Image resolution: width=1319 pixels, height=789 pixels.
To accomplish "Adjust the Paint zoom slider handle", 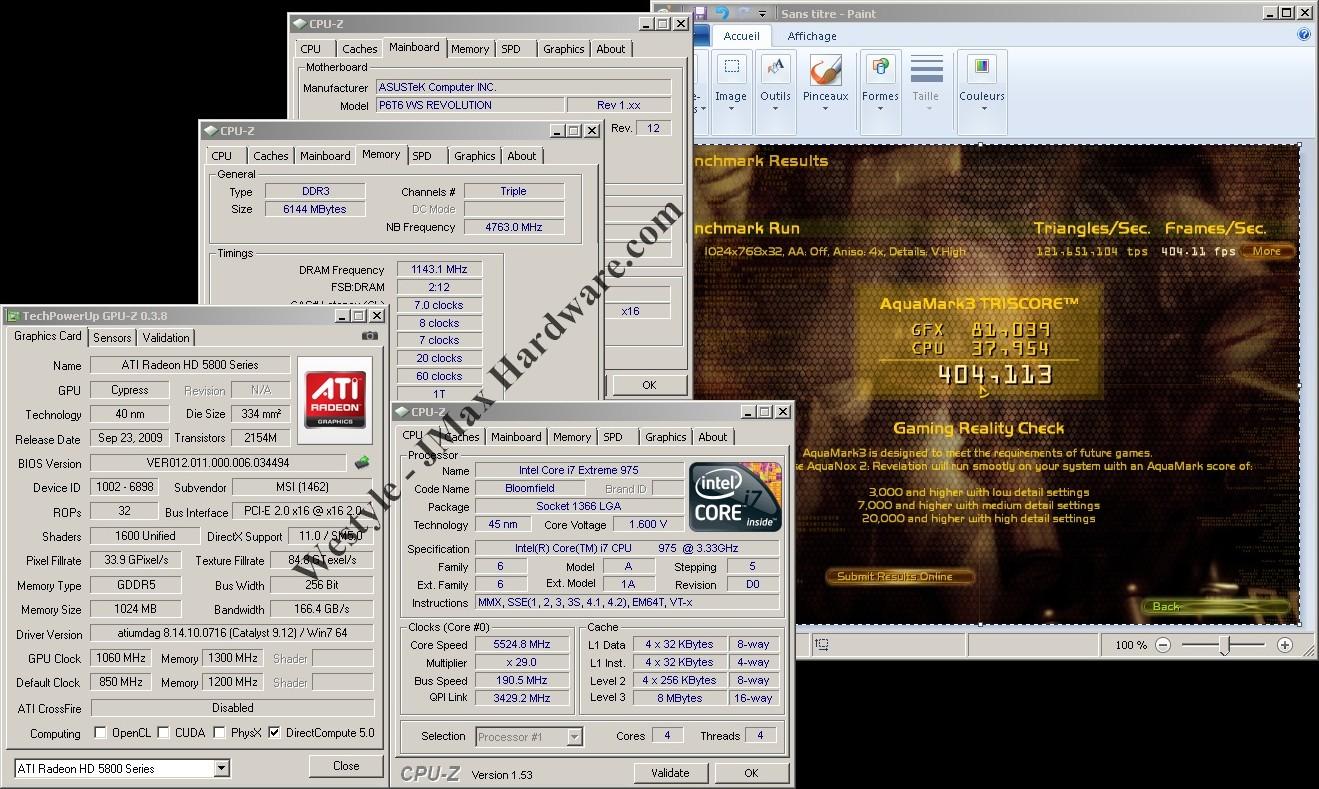I will (x=1225, y=646).
